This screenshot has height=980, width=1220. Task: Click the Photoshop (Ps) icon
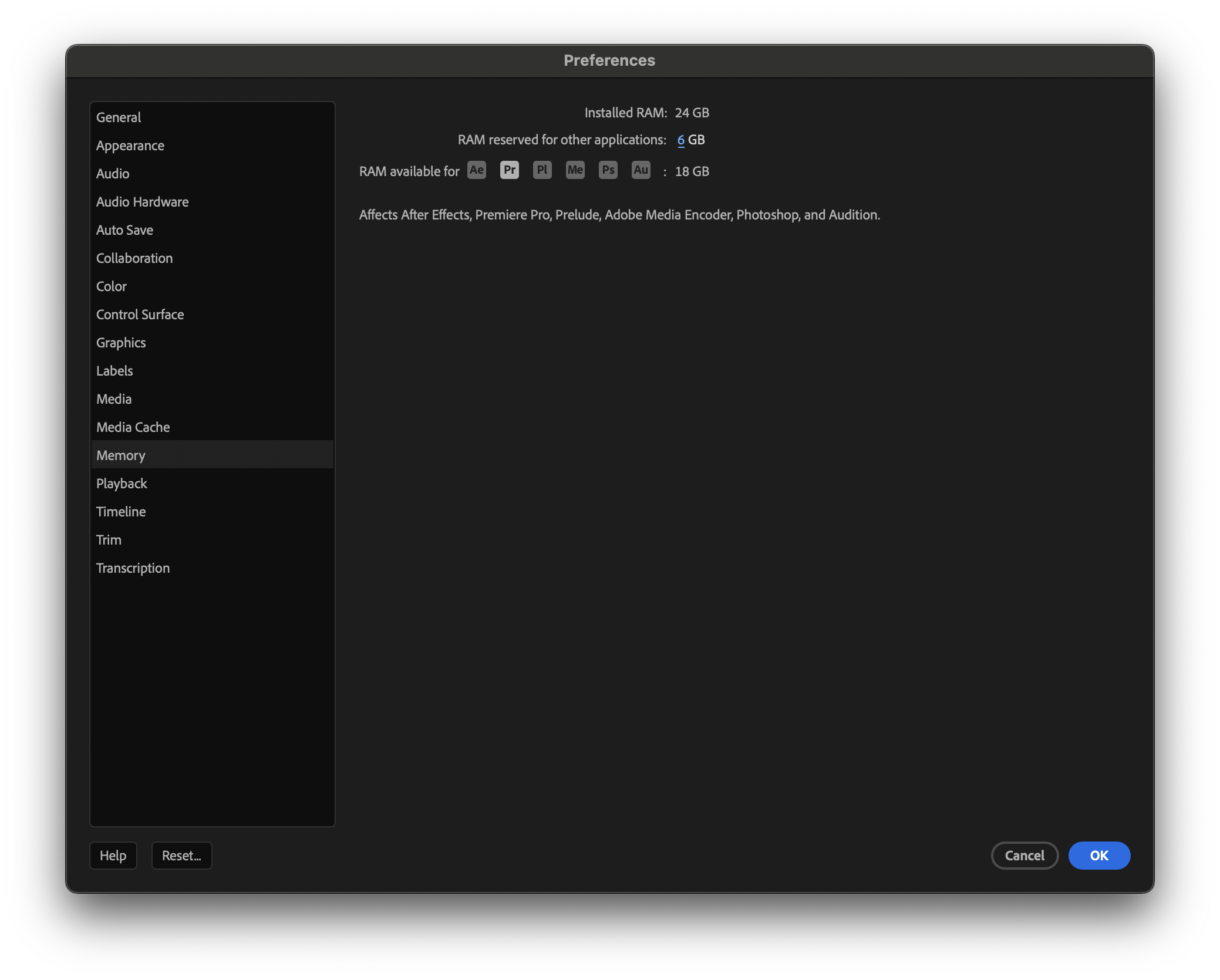[x=608, y=170]
